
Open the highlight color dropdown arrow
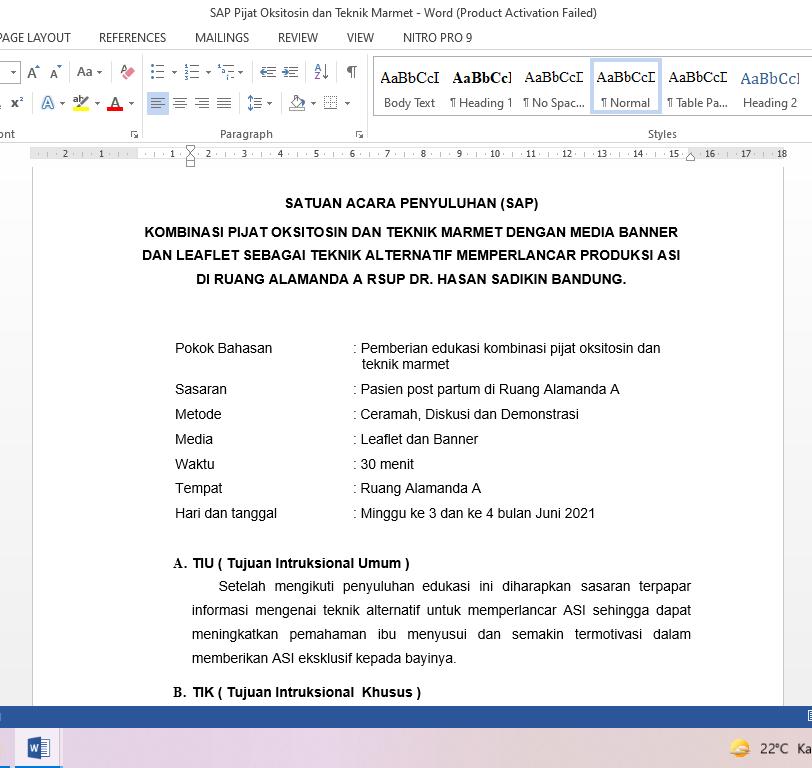[x=97, y=104]
